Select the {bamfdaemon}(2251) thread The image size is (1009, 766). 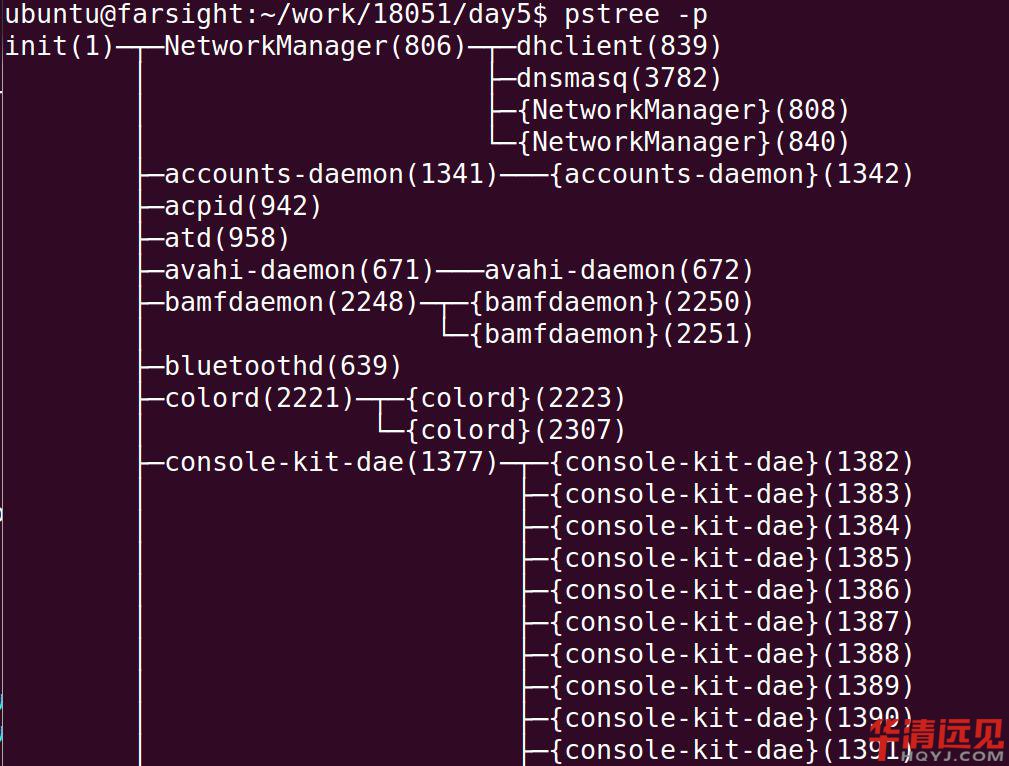(x=611, y=334)
